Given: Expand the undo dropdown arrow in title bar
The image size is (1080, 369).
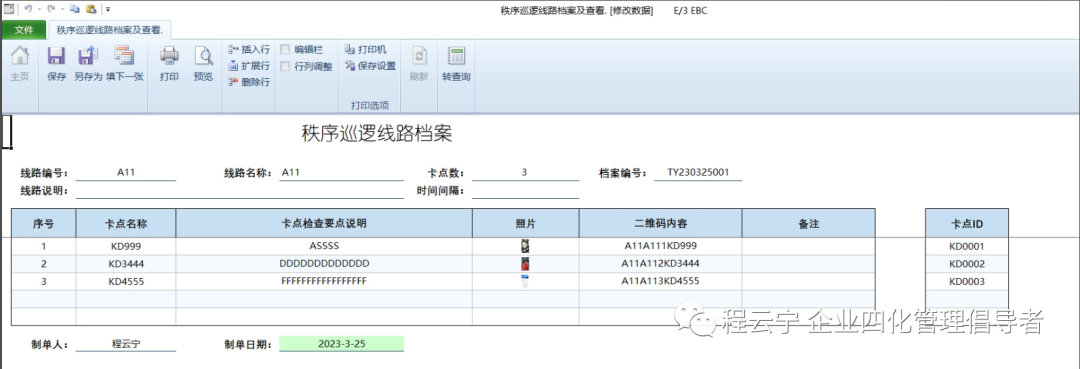Looking at the screenshot, I should click(x=39, y=10).
